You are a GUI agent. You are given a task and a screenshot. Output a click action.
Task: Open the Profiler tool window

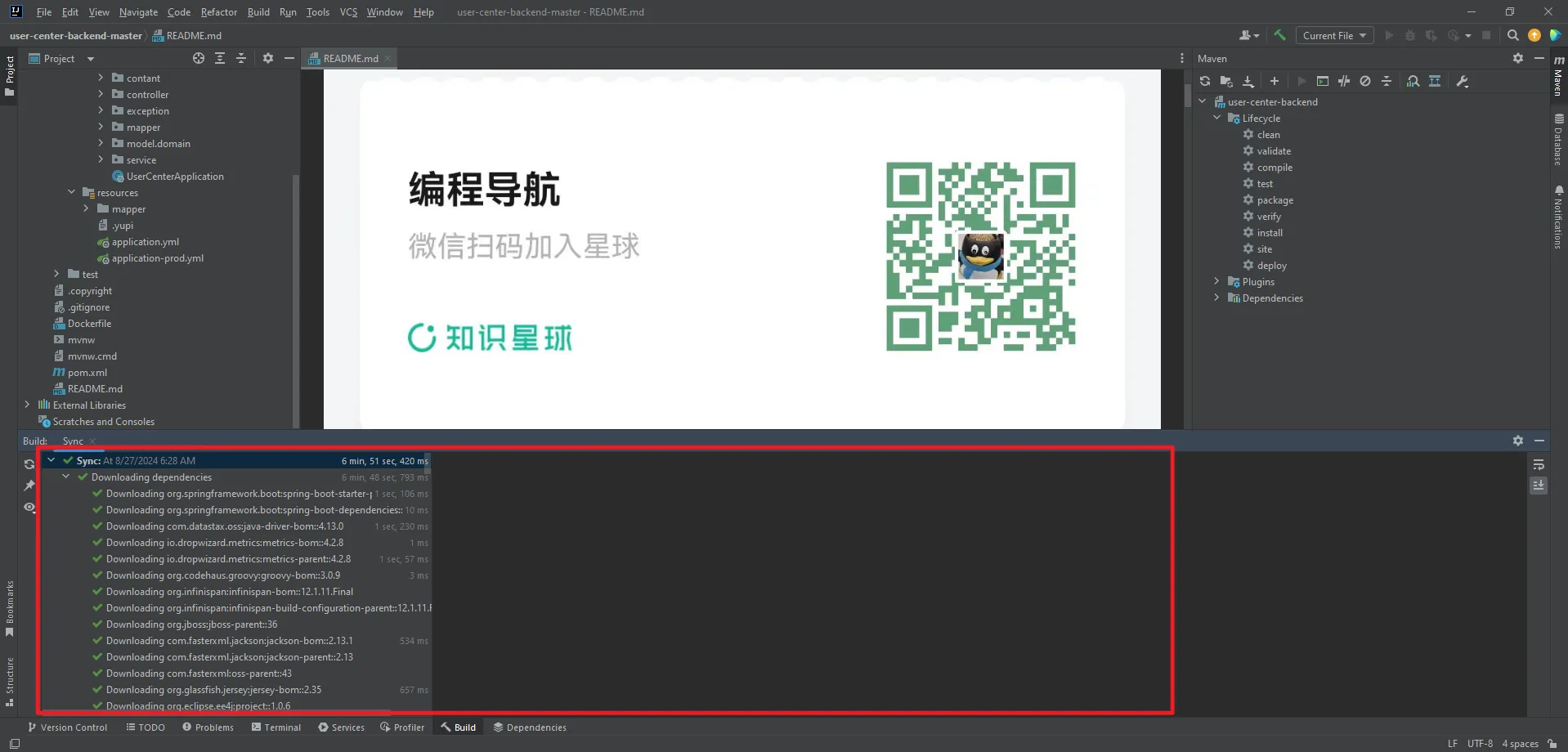coord(402,727)
